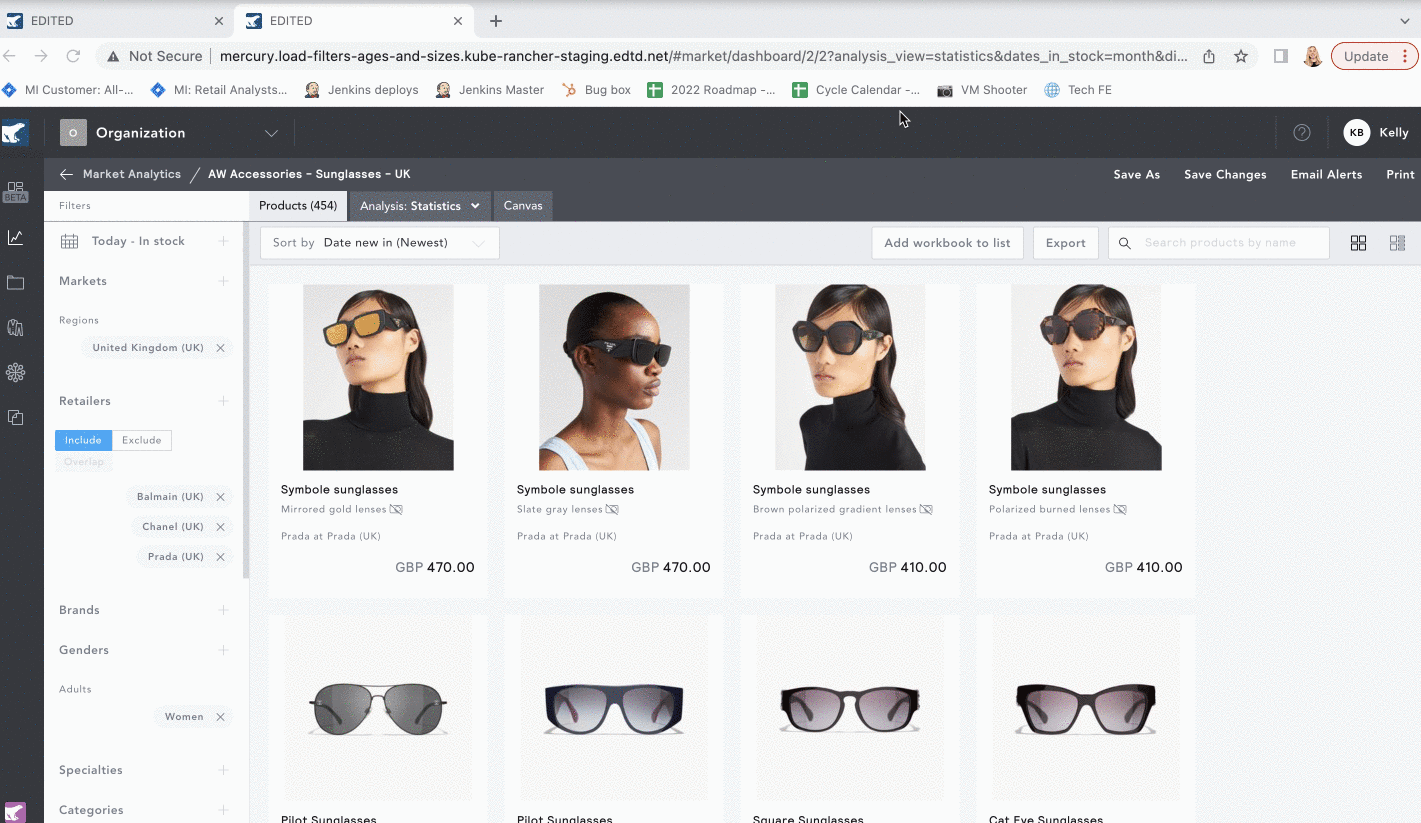Open the Chrome profile avatar
The image size is (1421, 823).
point(1313,56)
